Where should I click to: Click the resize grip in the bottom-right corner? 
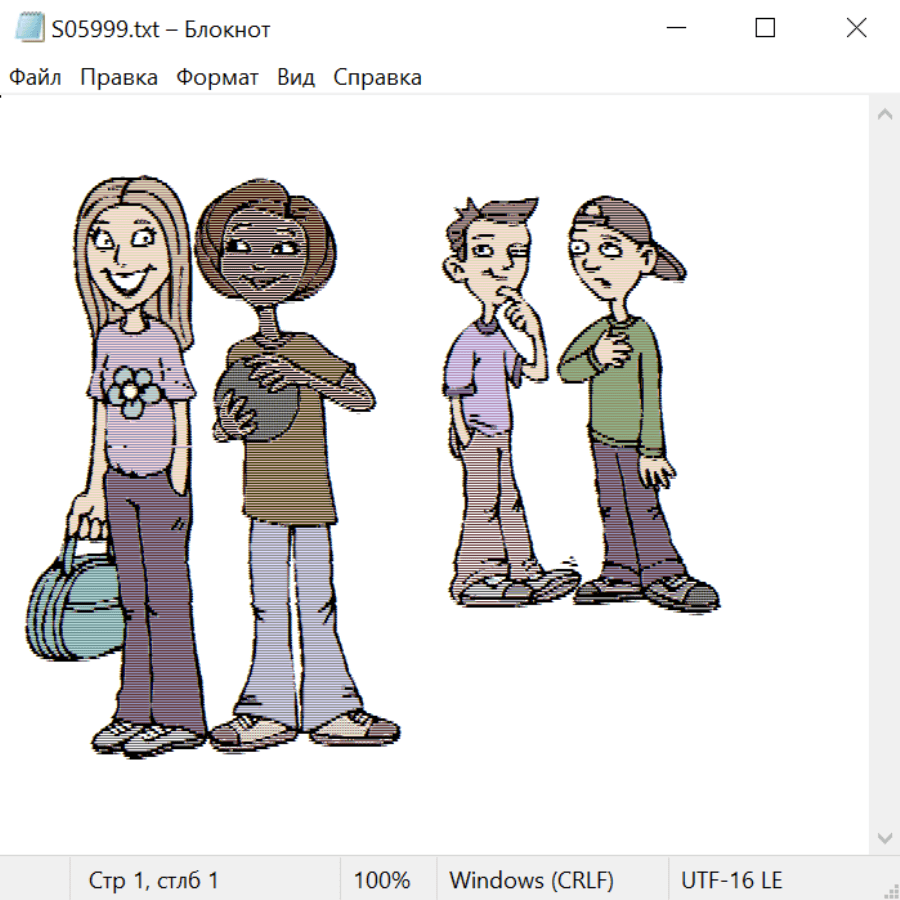click(890, 890)
